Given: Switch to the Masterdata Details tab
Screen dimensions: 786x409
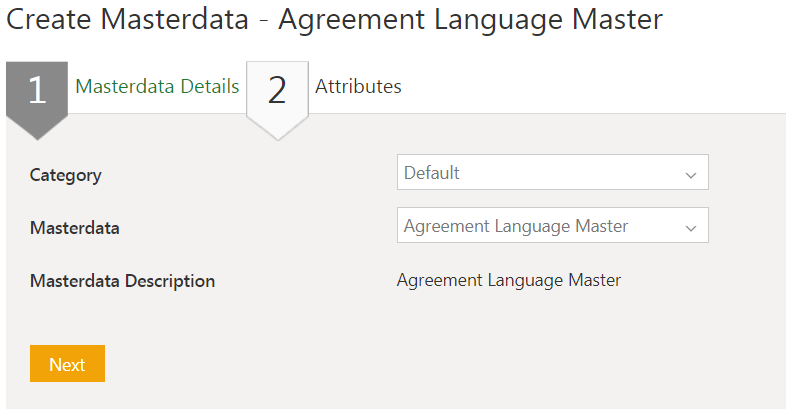Looking at the screenshot, I should coord(157,87).
